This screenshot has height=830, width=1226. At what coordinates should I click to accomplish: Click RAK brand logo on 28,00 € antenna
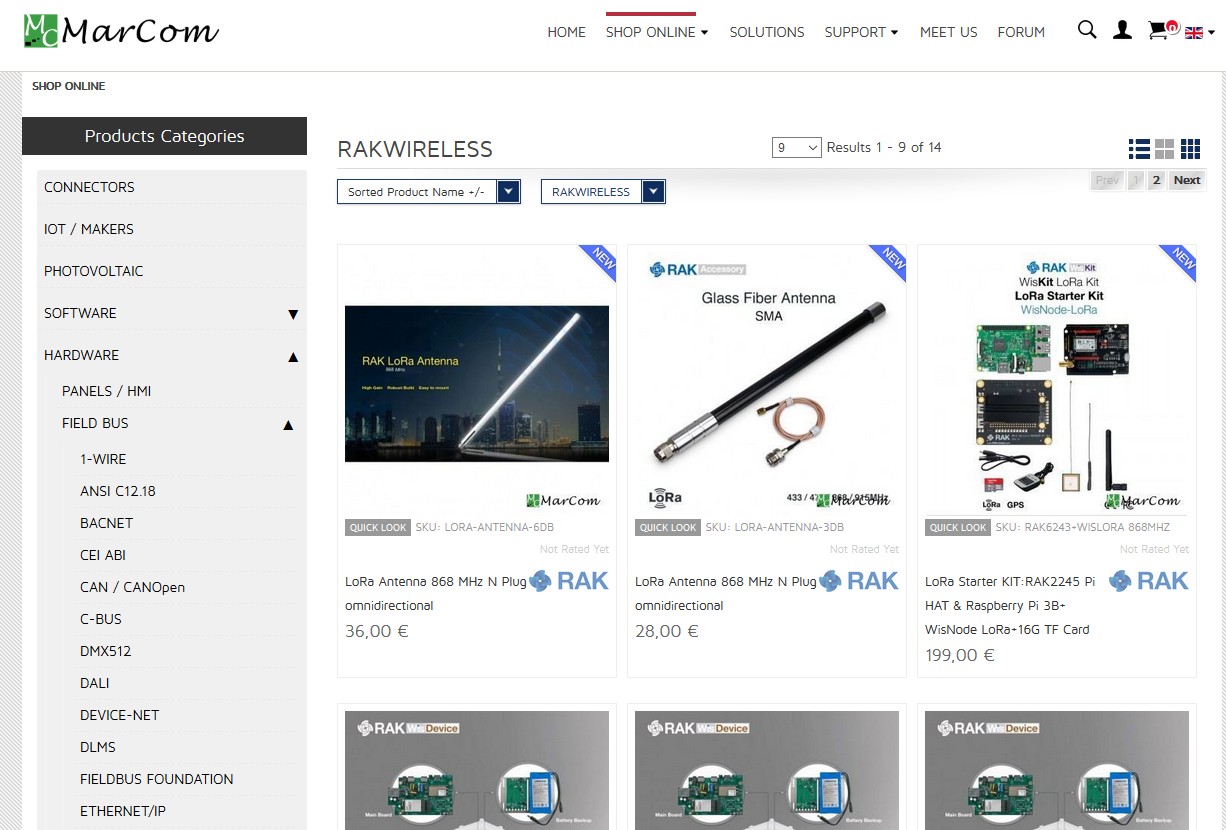(x=858, y=581)
